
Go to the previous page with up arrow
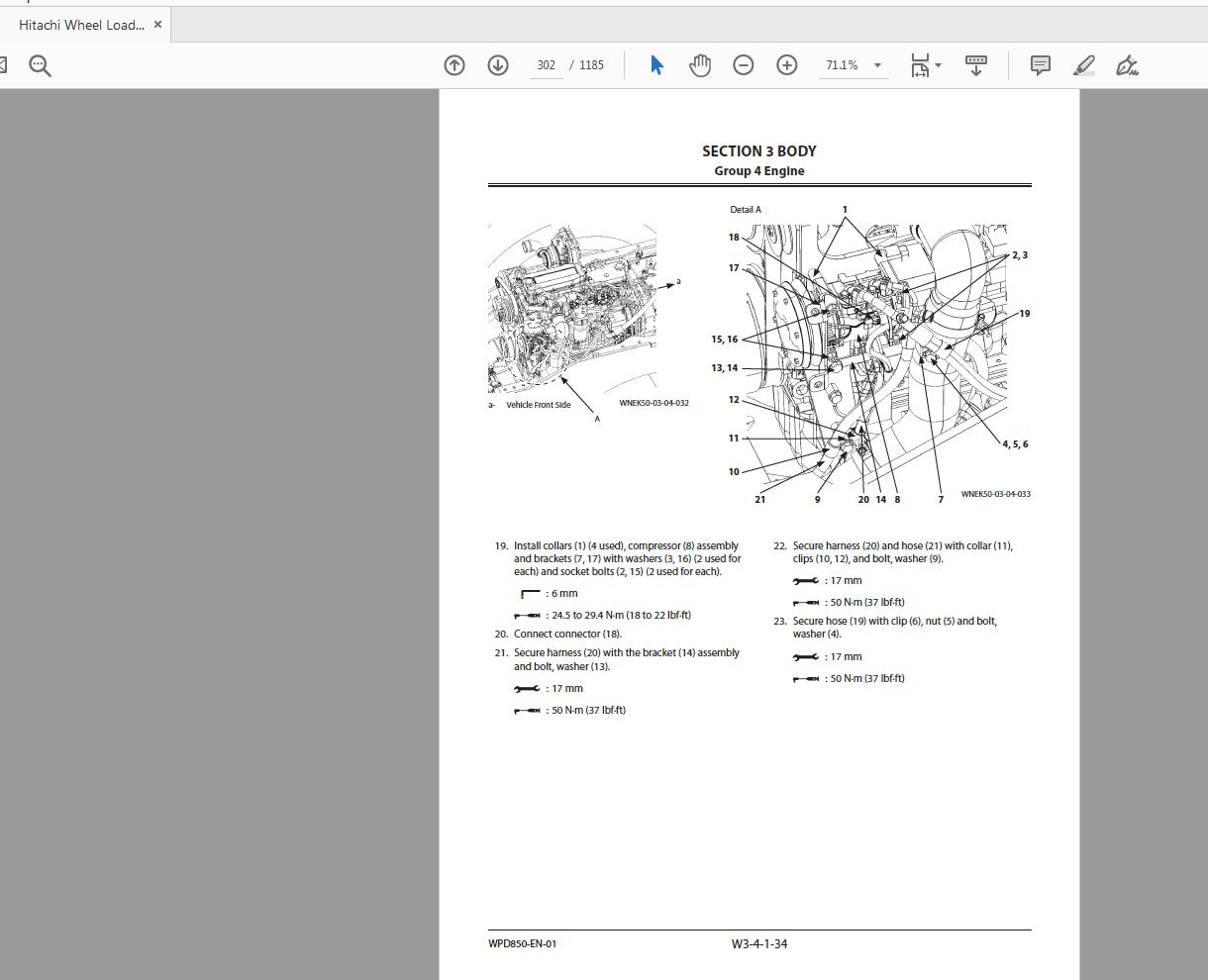click(453, 64)
